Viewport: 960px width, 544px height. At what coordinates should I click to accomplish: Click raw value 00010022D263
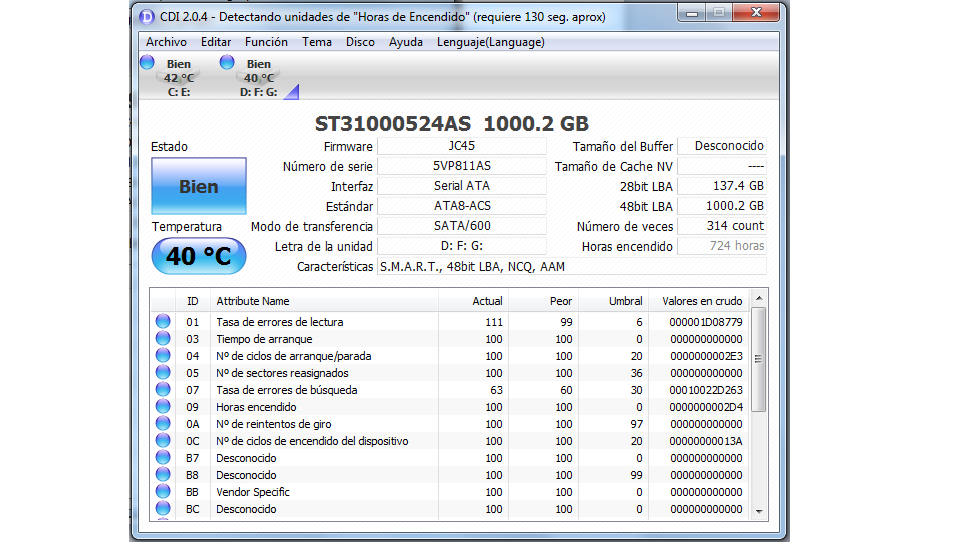[705, 390]
